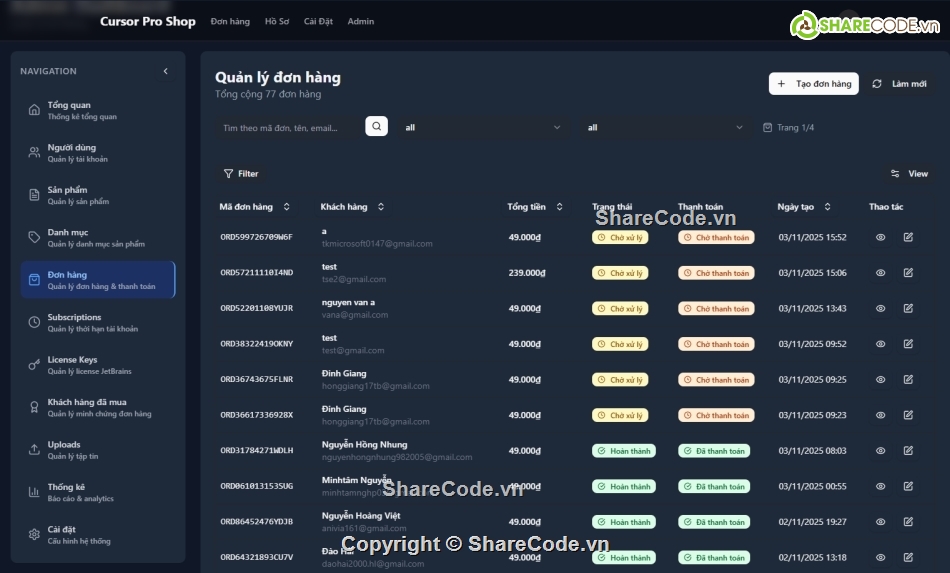
Task: Edit order ORD31784271WDLH
Action: [908, 451]
